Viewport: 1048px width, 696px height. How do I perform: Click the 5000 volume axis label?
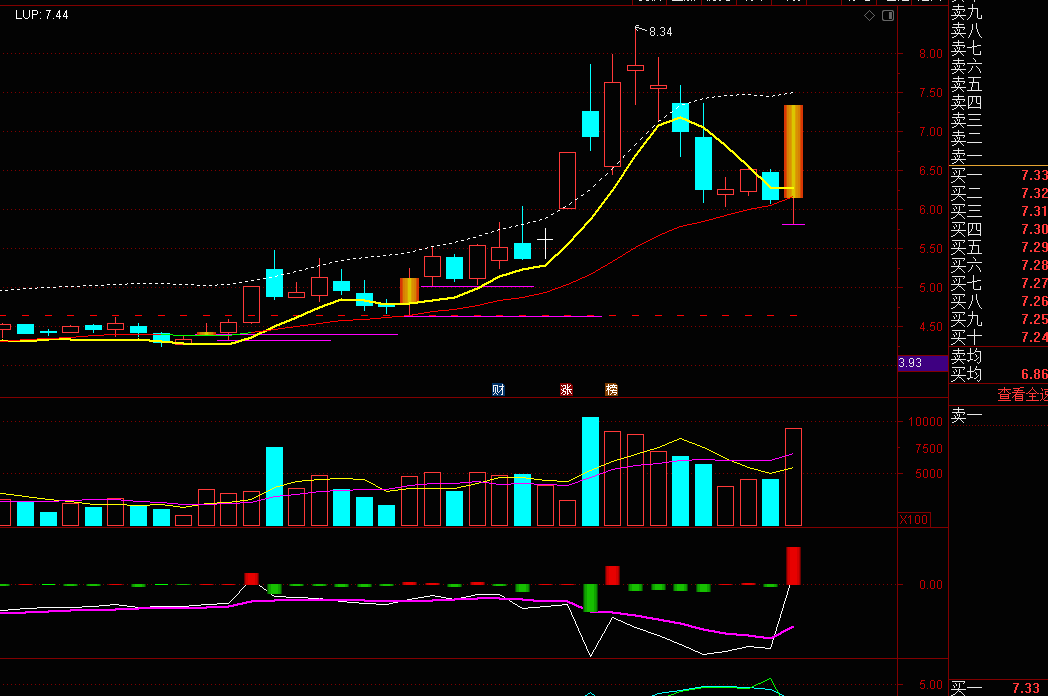pos(928,474)
